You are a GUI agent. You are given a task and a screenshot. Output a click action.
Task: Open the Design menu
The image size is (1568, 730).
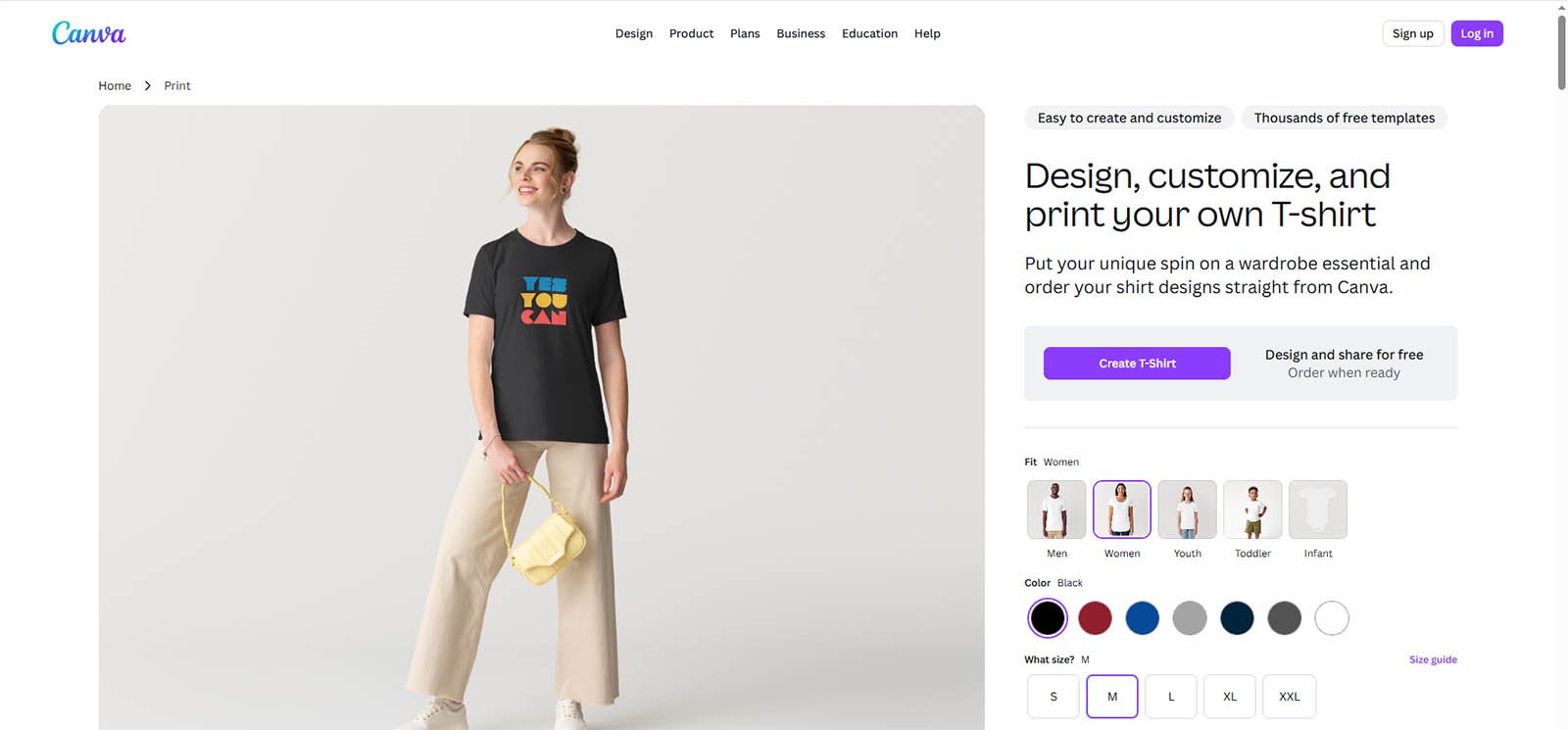point(633,32)
